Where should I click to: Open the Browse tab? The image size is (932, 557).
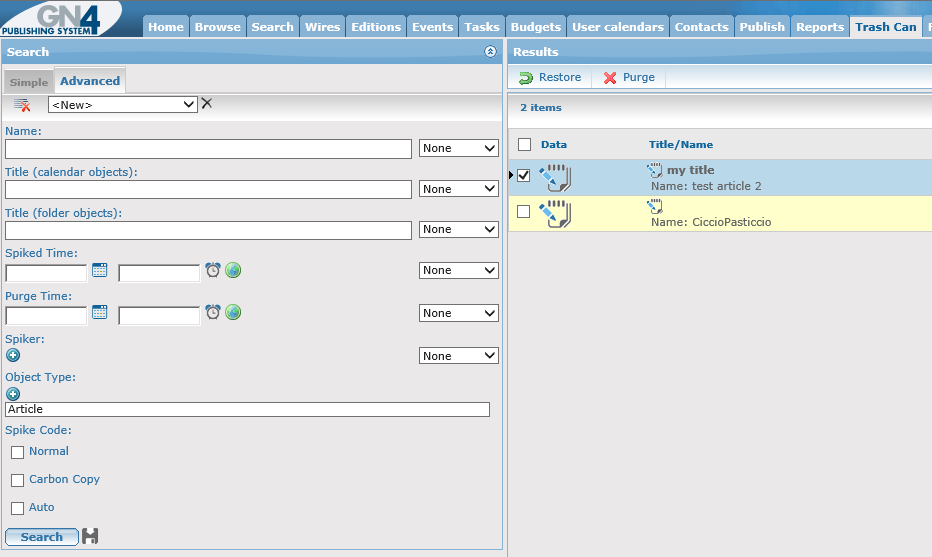point(218,27)
